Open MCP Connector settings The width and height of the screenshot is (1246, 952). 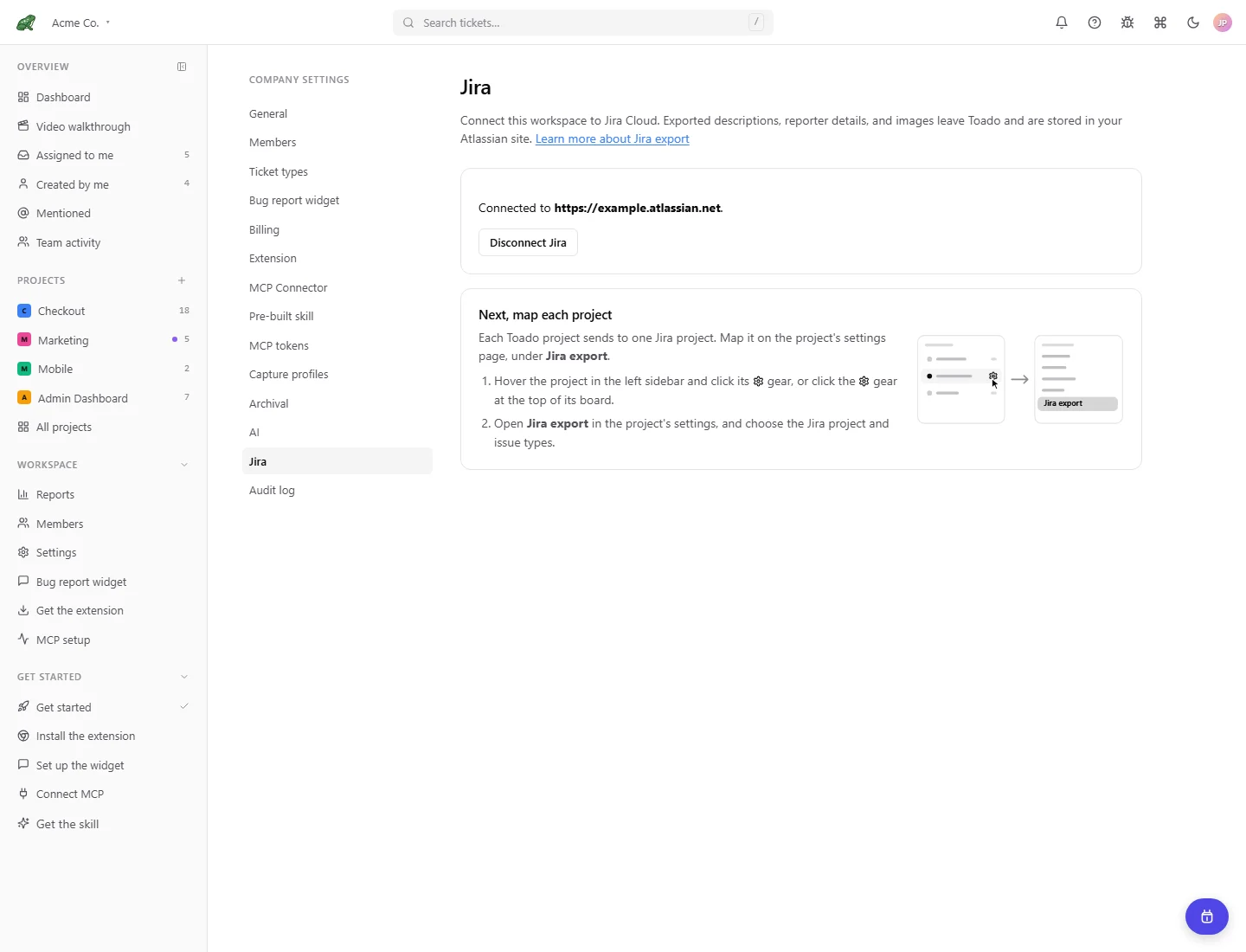point(337,287)
